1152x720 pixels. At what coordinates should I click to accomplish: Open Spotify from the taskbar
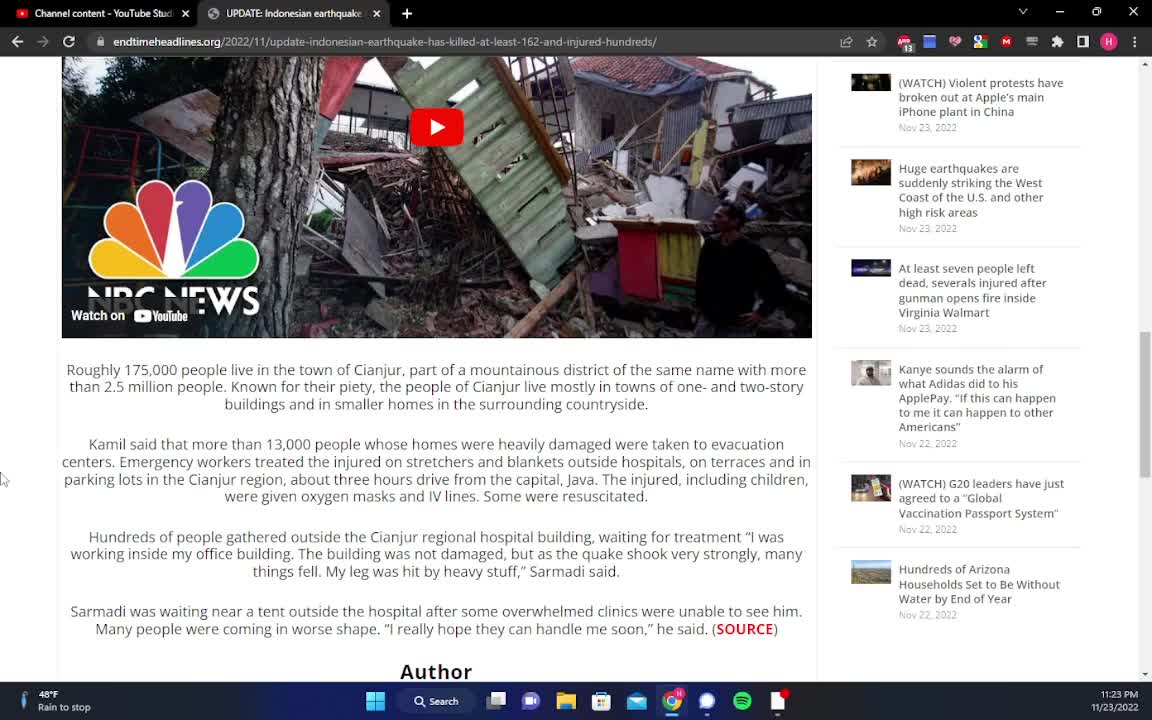point(742,701)
